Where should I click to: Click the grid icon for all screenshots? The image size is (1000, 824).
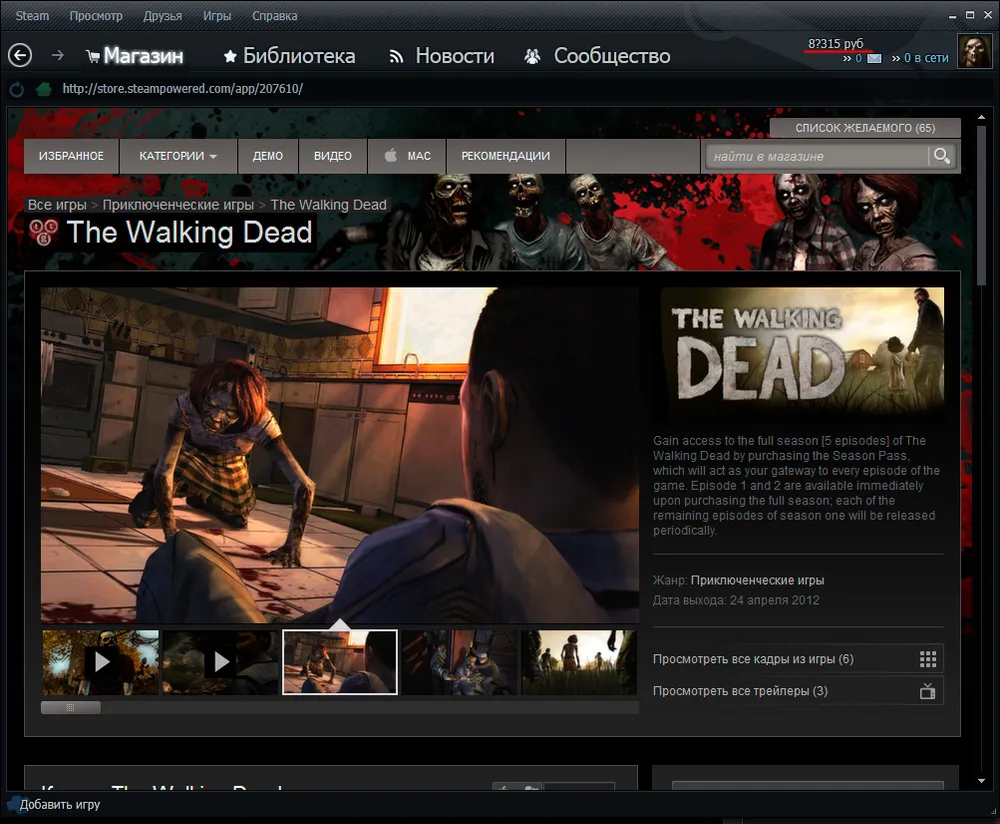click(x=927, y=659)
